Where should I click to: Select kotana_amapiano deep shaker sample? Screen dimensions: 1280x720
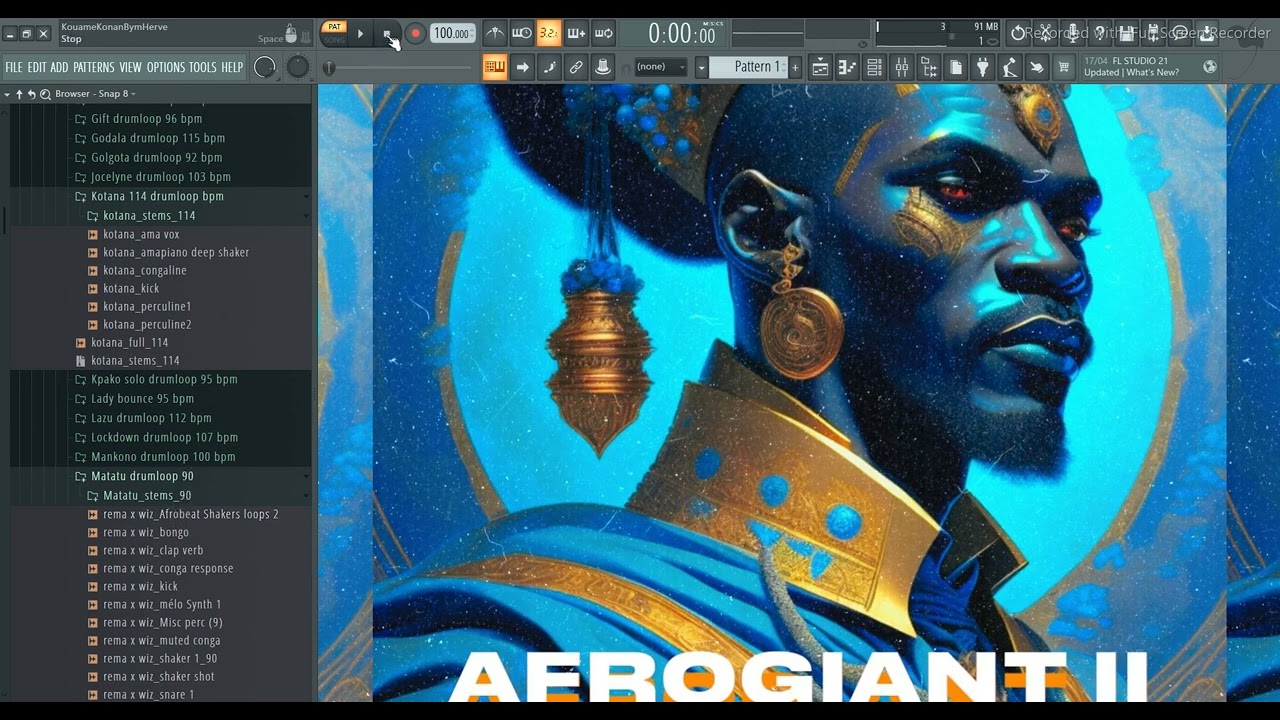coord(176,252)
